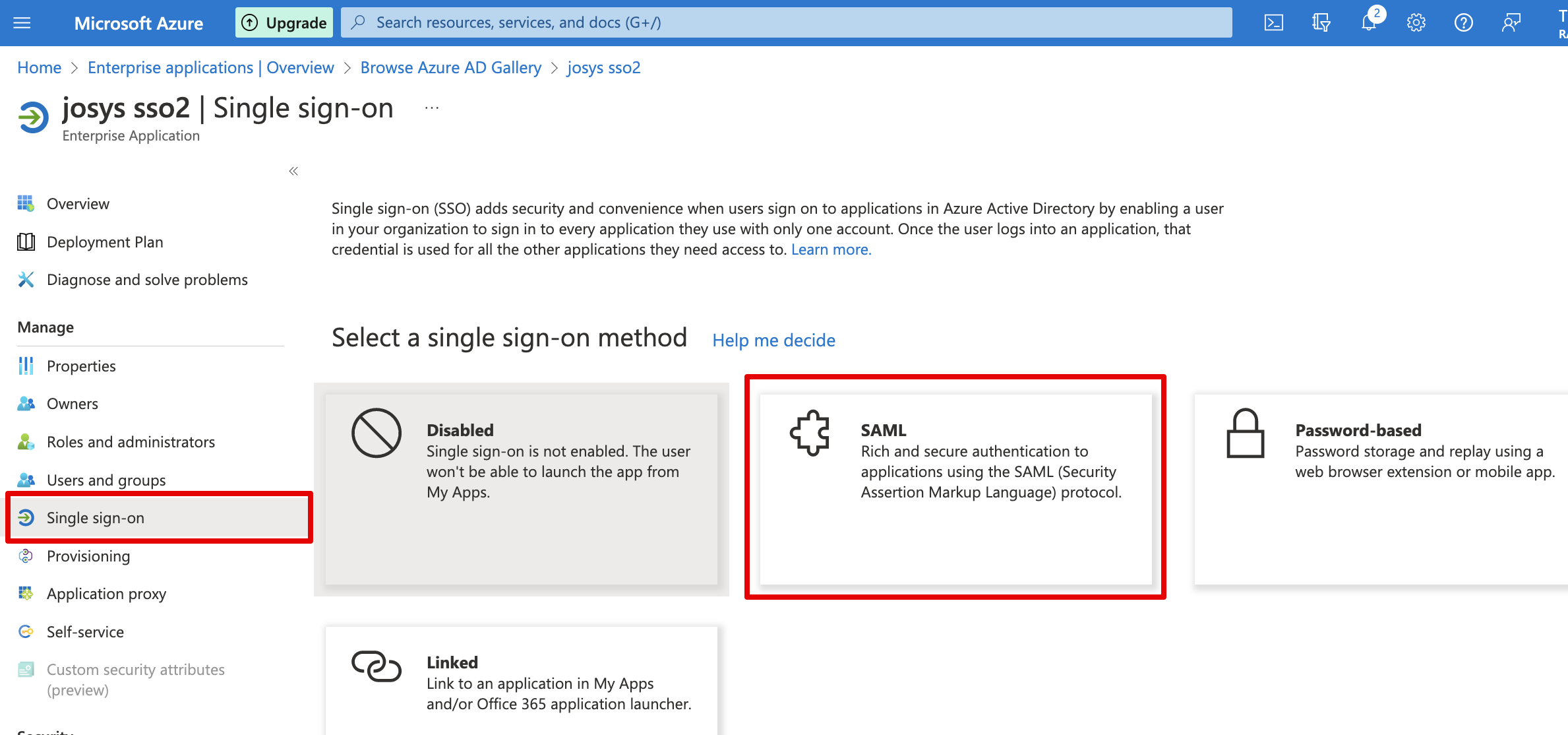
Task: Click the green Upgrade button
Action: pos(284,23)
